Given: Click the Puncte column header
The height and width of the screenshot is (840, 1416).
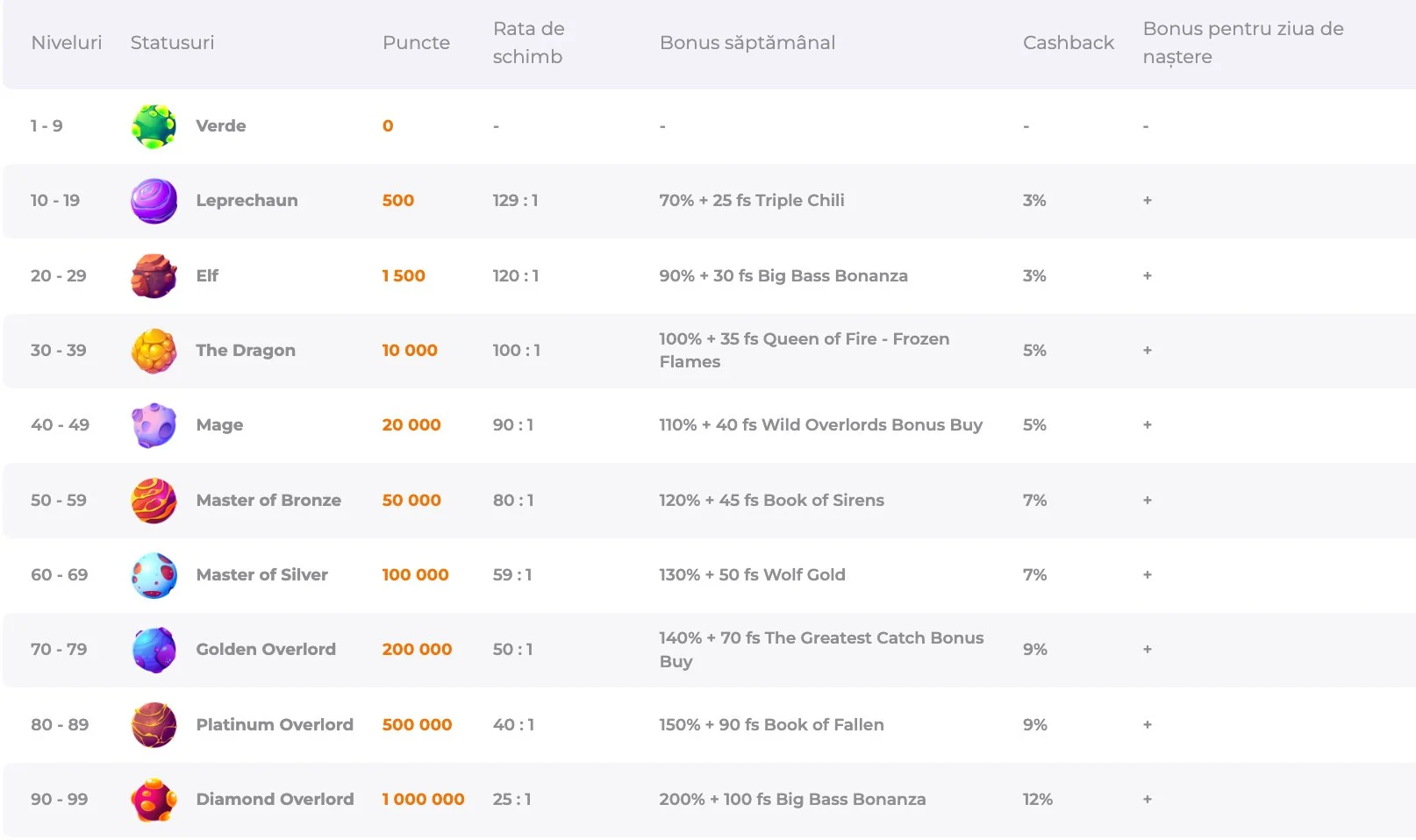Looking at the screenshot, I should point(416,43).
